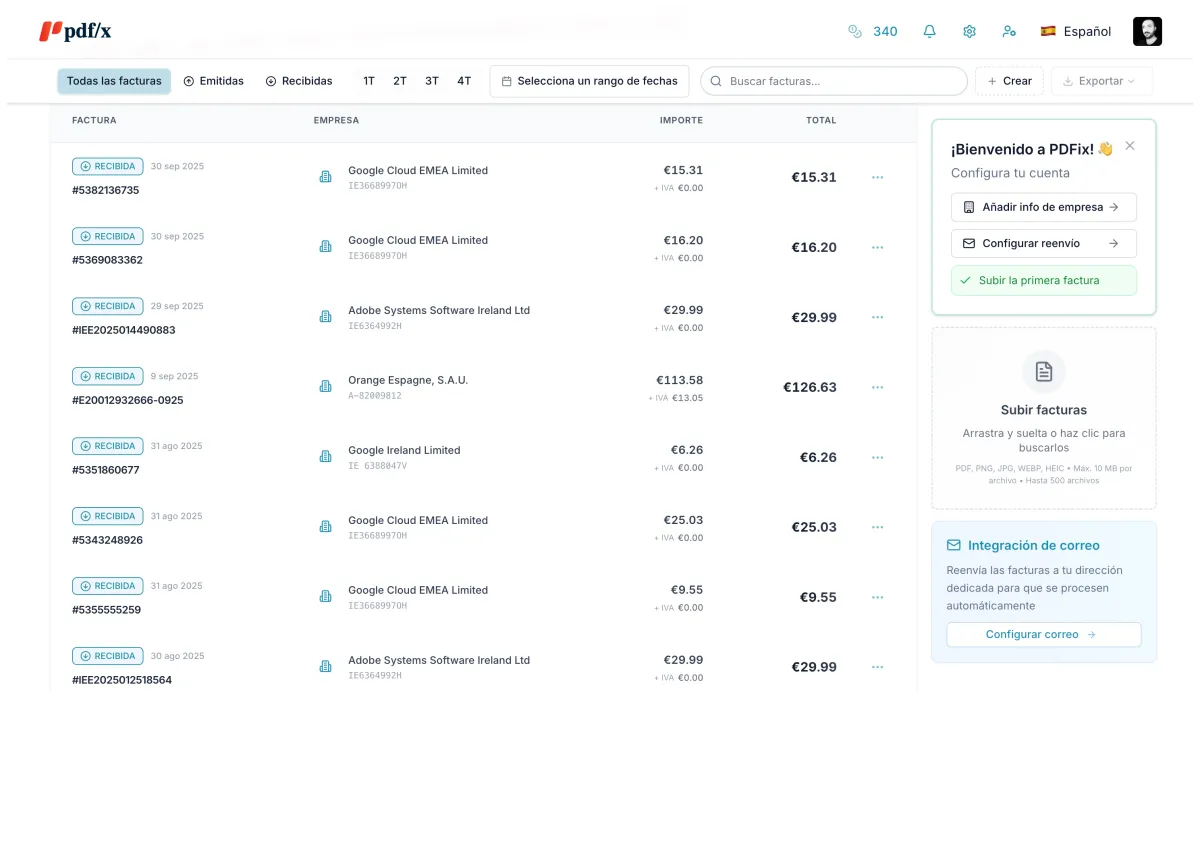
Task: Open the settings gear icon
Action: click(x=969, y=31)
